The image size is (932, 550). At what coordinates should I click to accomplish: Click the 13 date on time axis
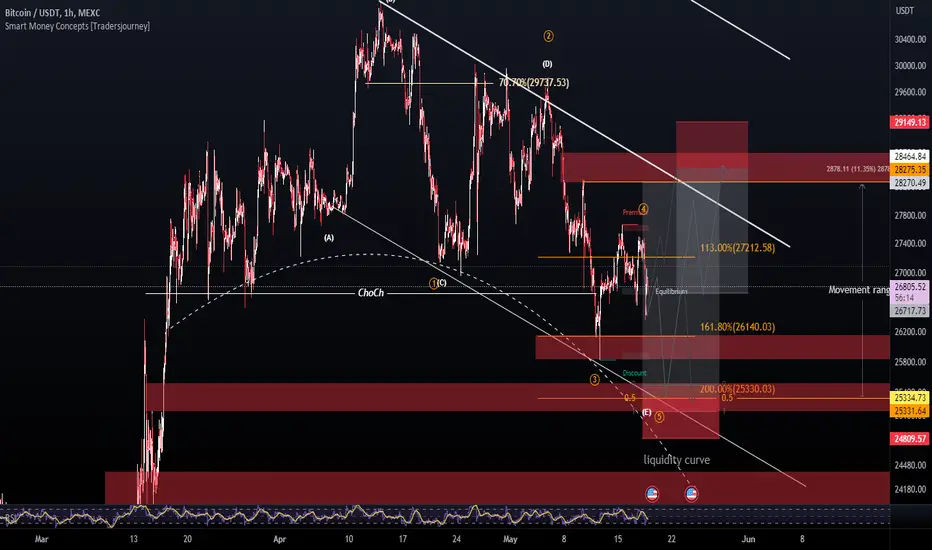click(133, 539)
